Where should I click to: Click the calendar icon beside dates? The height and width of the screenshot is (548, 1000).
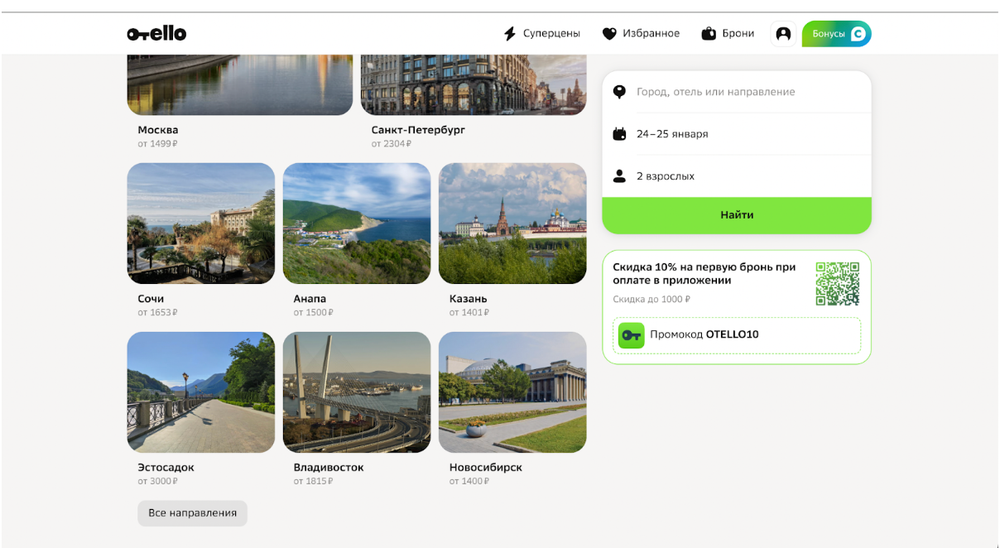[x=619, y=134]
